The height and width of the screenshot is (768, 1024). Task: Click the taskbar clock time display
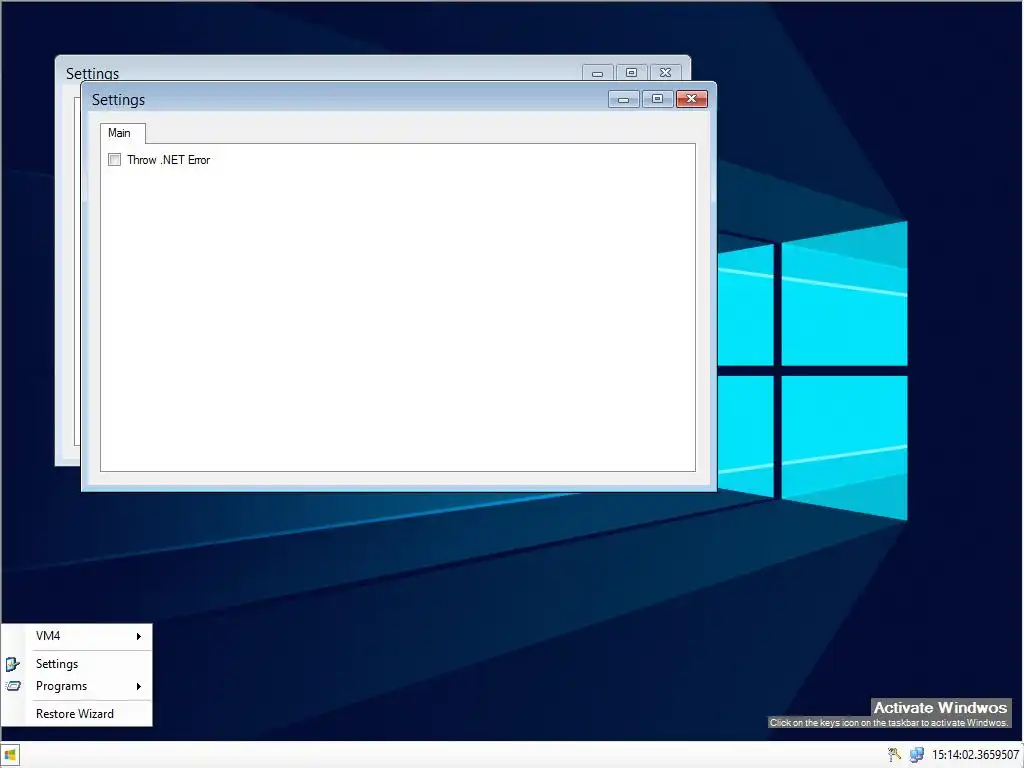975,755
